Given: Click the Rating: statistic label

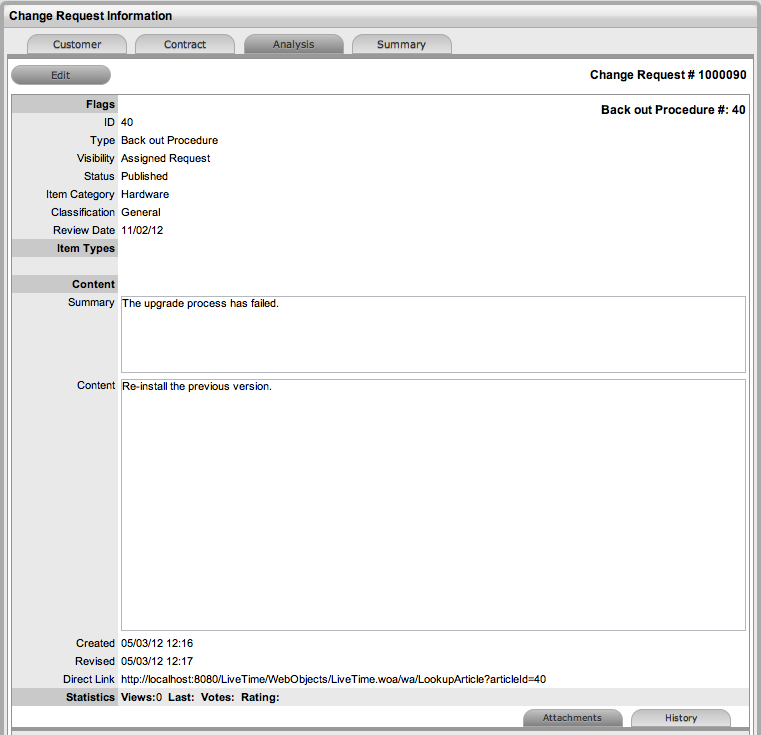Looking at the screenshot, I should coord(260,697).
